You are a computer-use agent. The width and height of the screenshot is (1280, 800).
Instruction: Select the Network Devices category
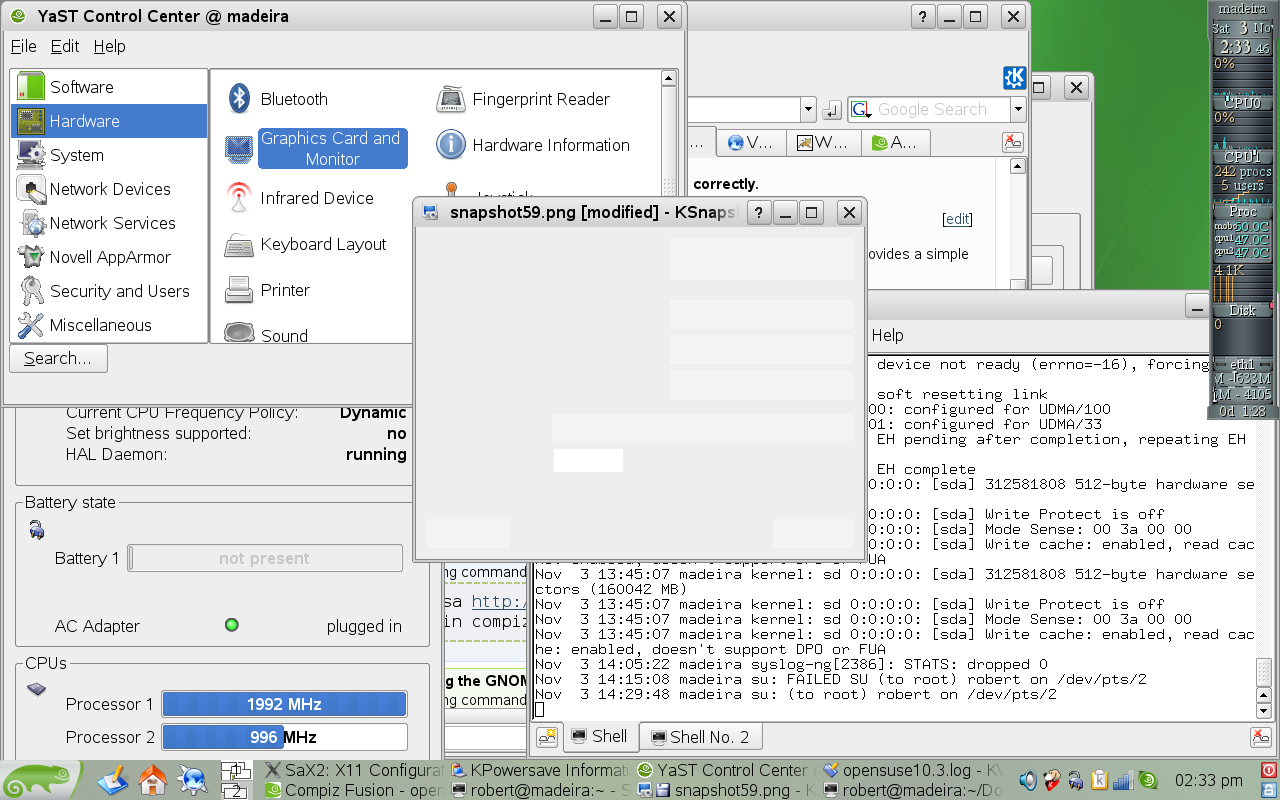[109, 189]
